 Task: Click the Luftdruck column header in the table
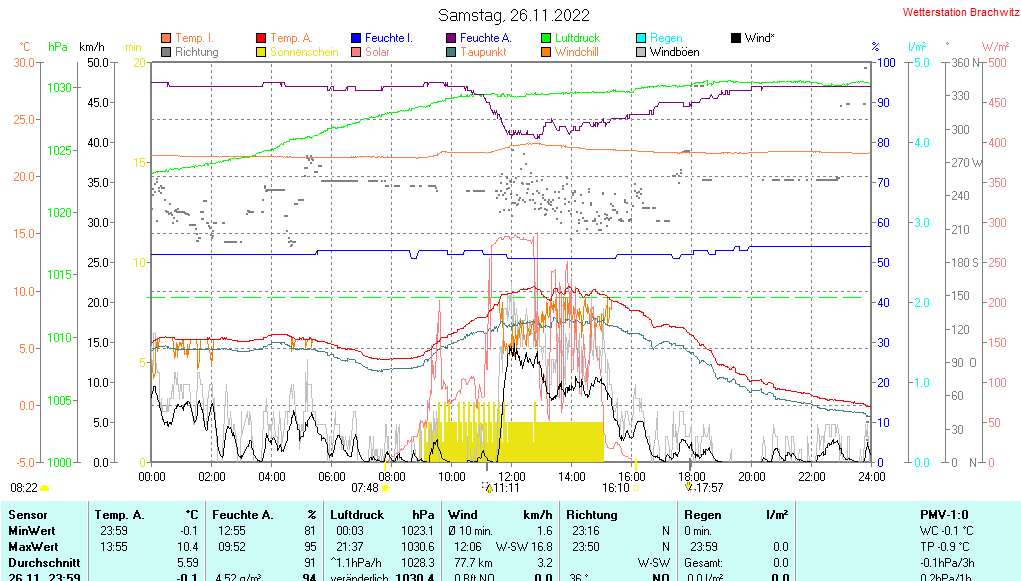[355, 514]
